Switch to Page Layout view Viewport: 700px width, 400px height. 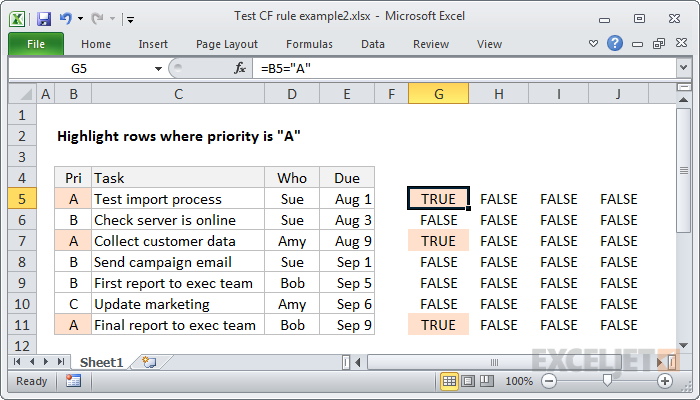[468, 381]
